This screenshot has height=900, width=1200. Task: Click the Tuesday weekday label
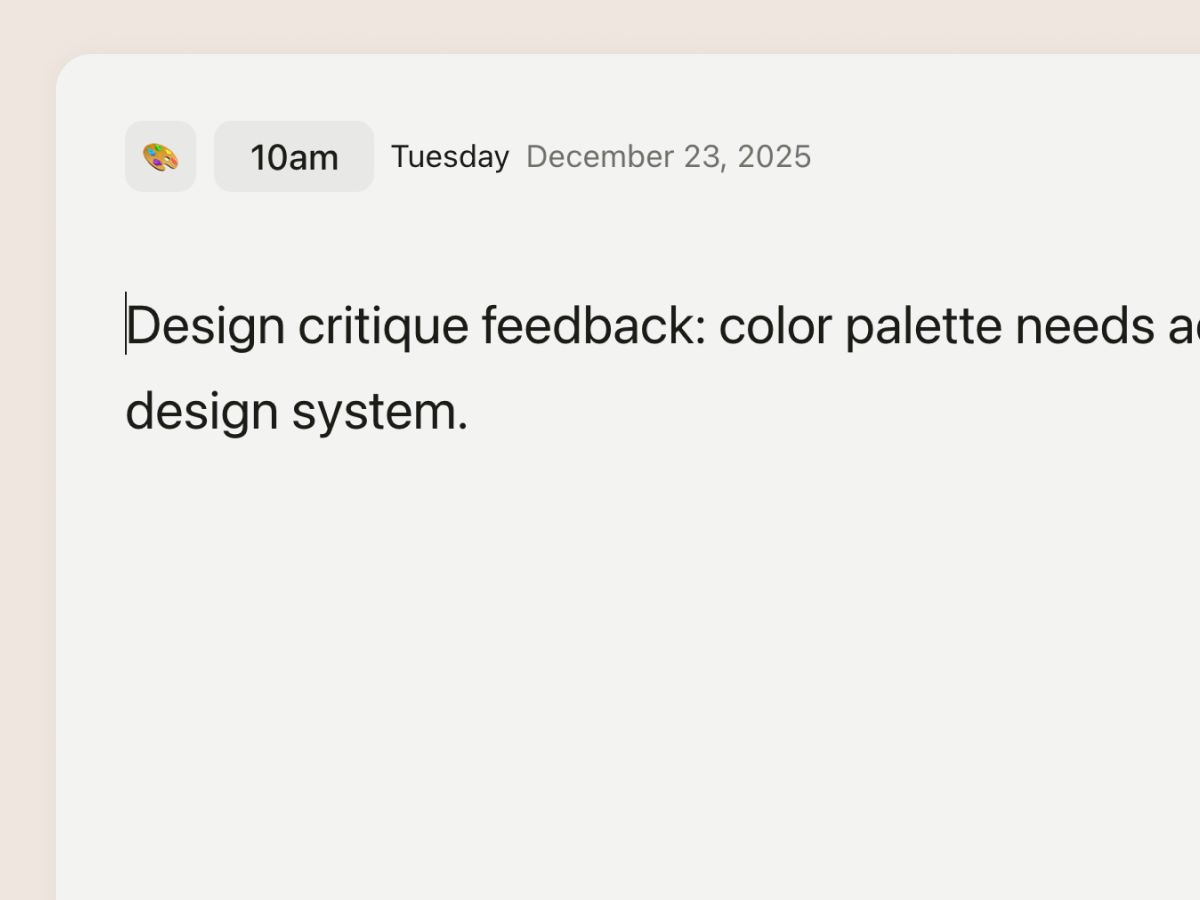(x=450, y=157)
